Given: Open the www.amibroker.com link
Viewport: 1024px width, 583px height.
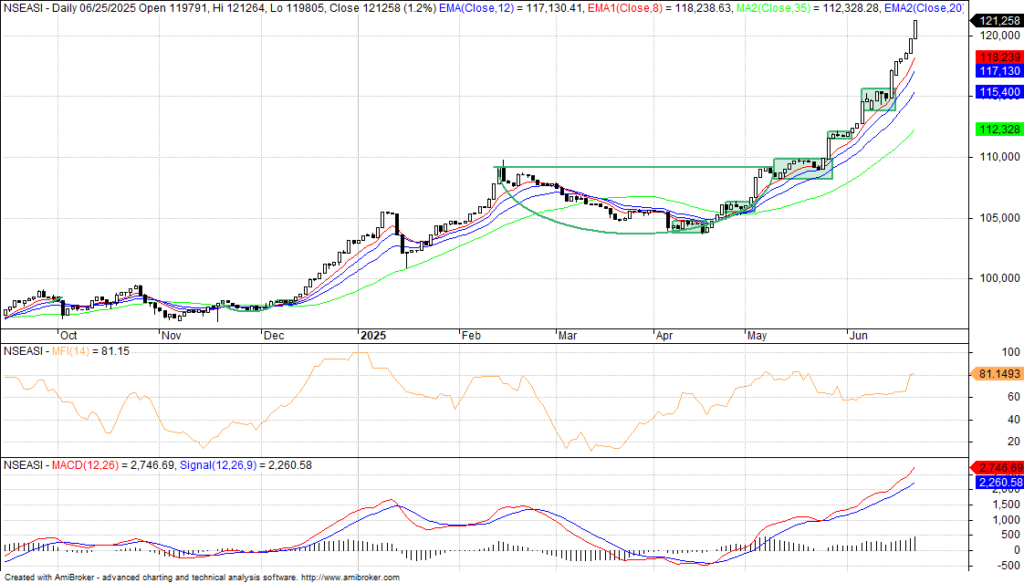Looking at the screenshot, I should (x=350, y=577).
